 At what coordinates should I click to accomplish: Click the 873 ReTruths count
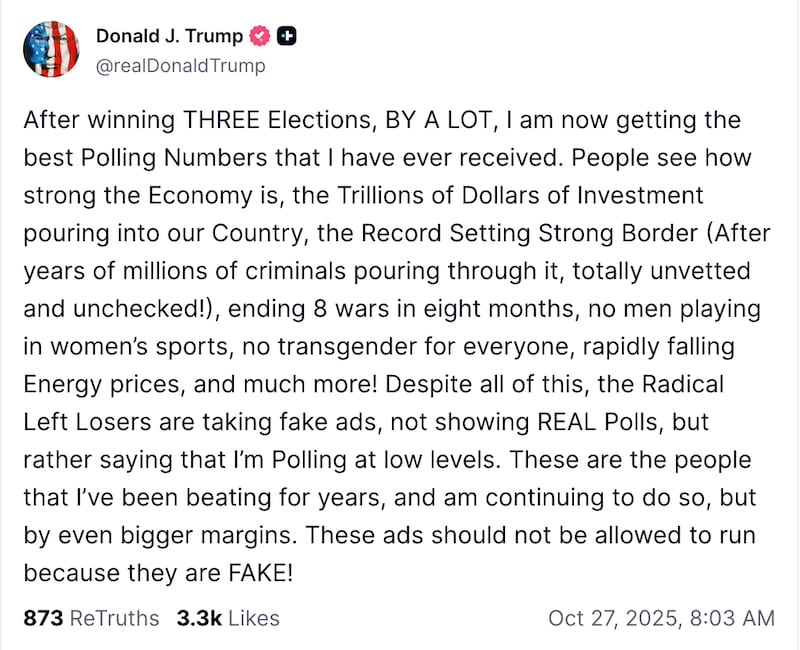(41, 618)
